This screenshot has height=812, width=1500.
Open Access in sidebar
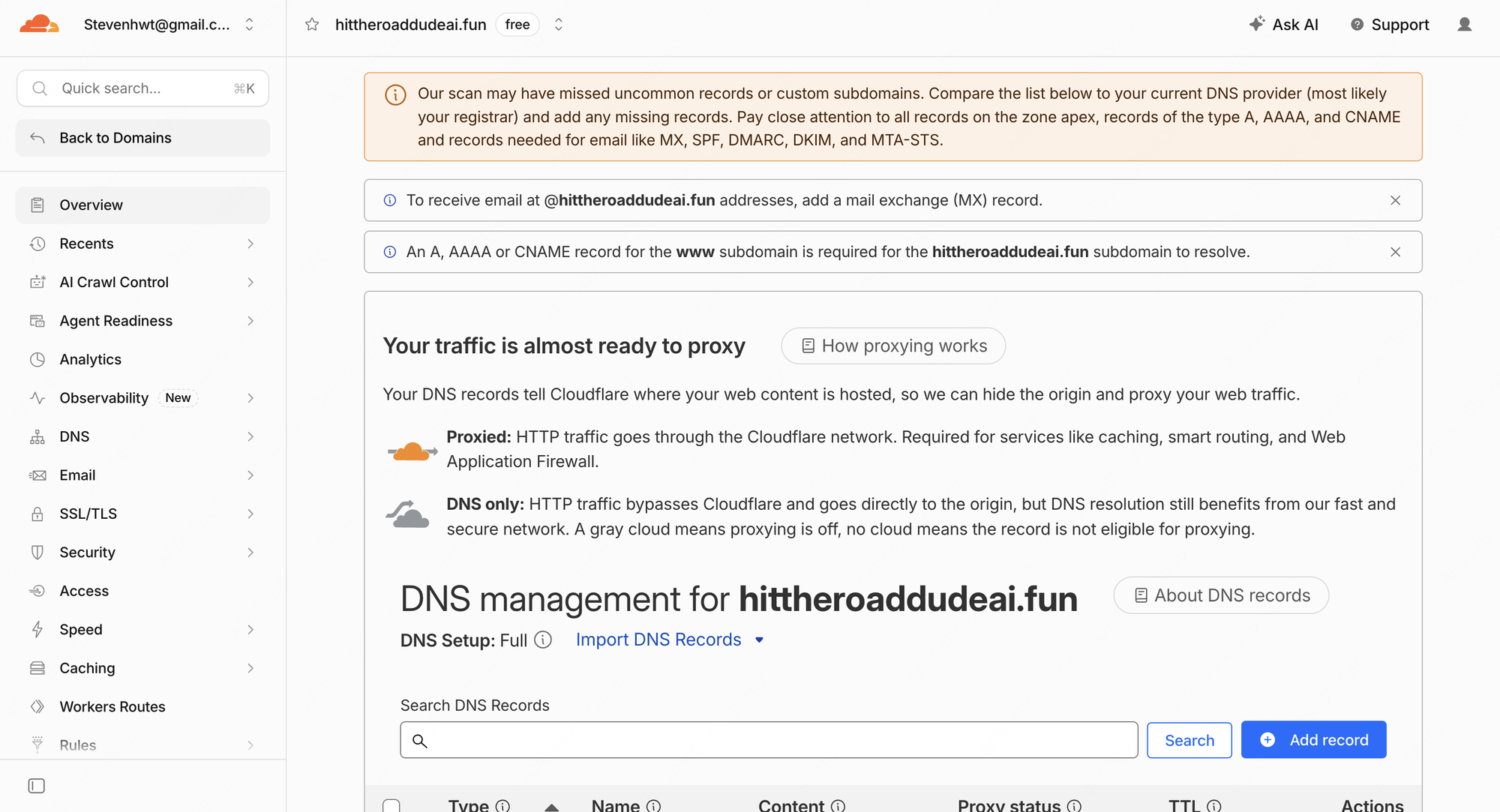pos(142,591)
